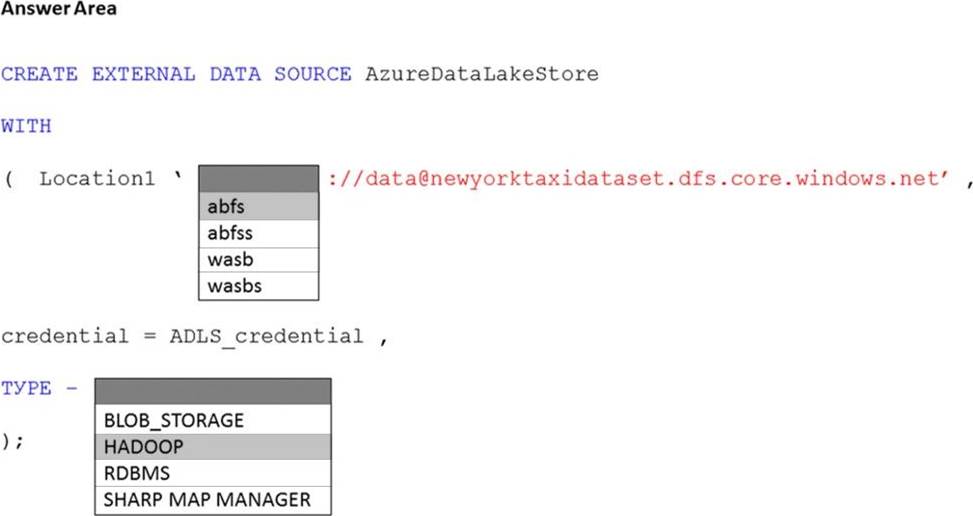Click the EXTERNAL keyword in the statement
The image size is (973, 516).
coord(143,74)
